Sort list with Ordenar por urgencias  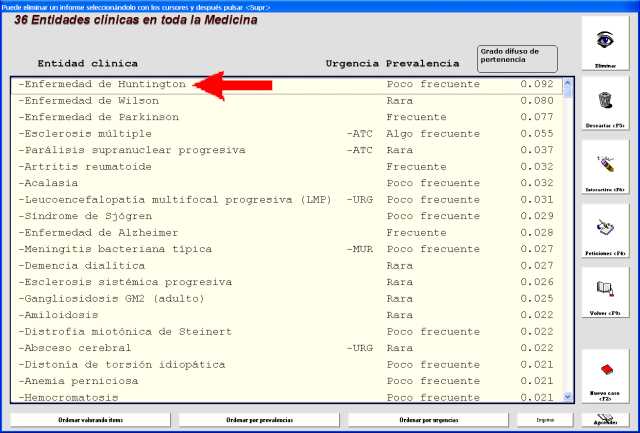pos(428,420)
